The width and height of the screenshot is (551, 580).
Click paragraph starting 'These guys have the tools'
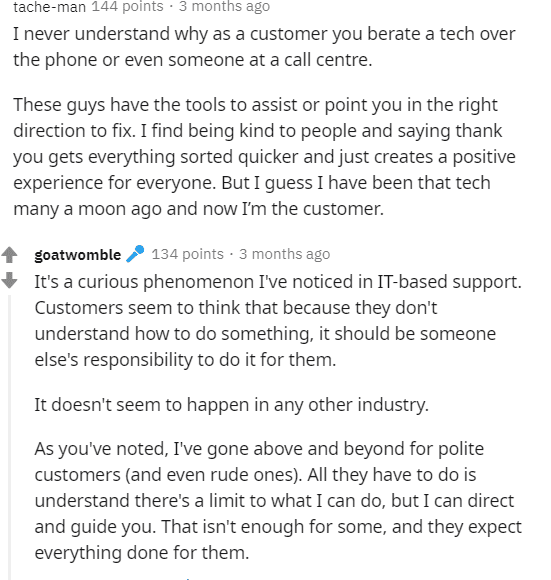tap(264, 157)
